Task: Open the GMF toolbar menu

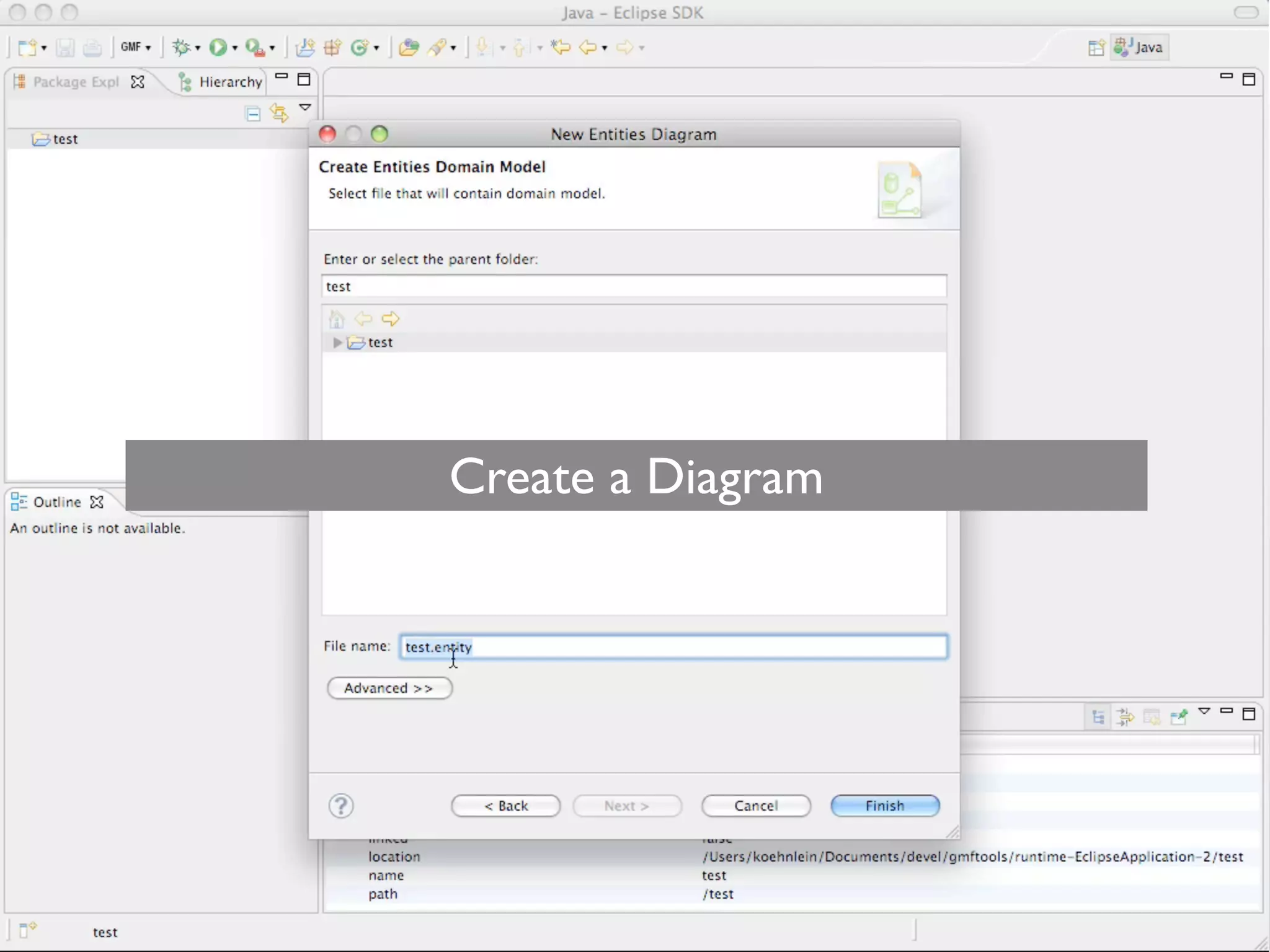Action: [x=136, y=47]
